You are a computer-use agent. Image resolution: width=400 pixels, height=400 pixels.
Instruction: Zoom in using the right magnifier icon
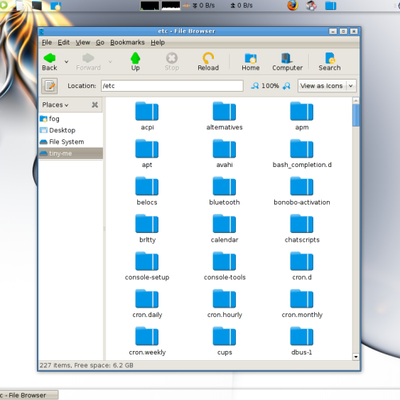coord(286,86)
